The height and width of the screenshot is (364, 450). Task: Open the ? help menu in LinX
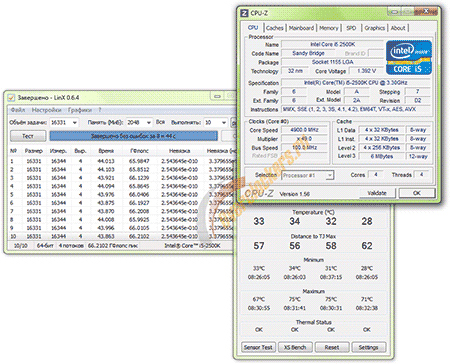(99, 110)
